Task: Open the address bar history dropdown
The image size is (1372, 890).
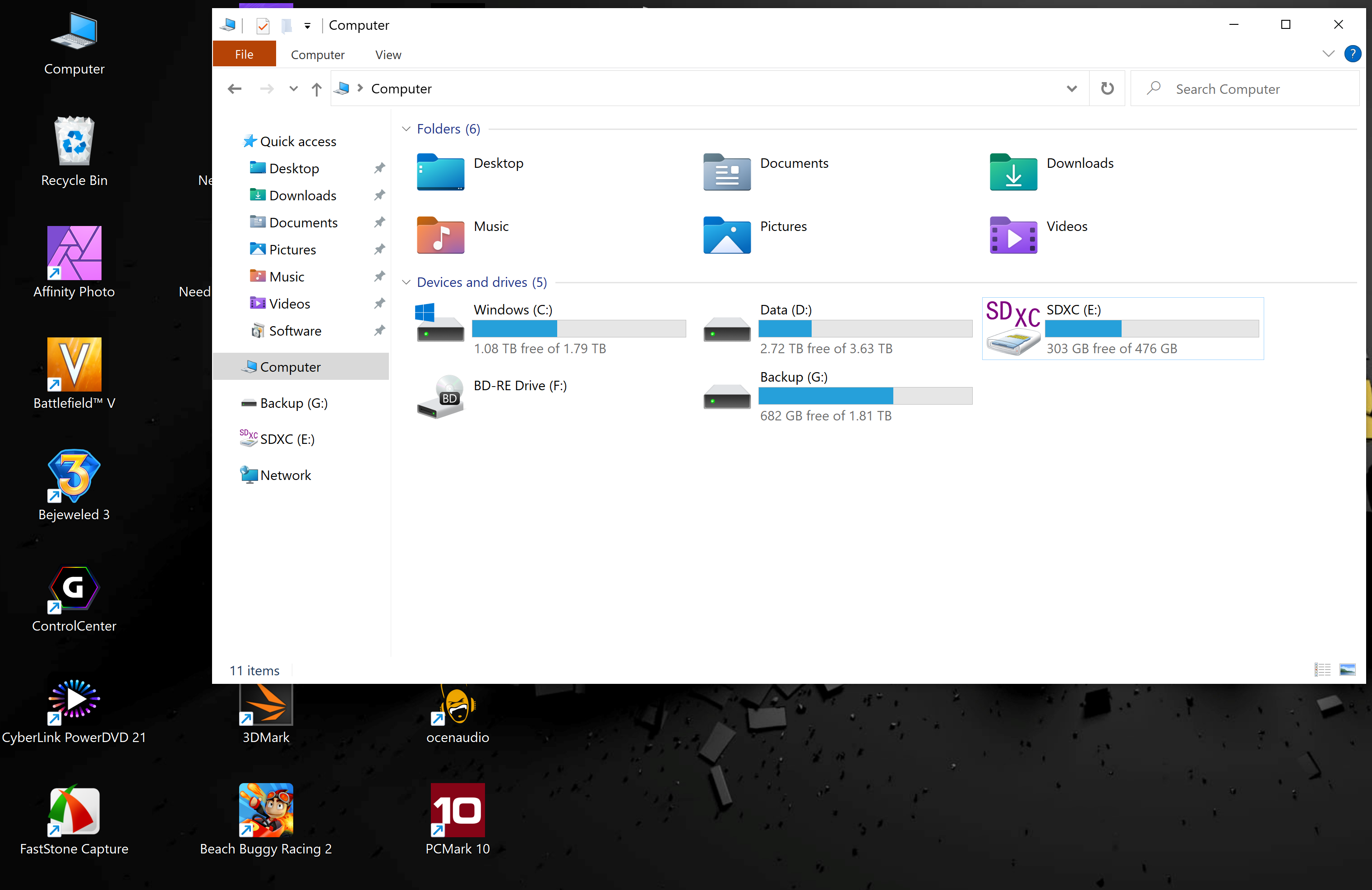Action: (x=1072, y=89)
